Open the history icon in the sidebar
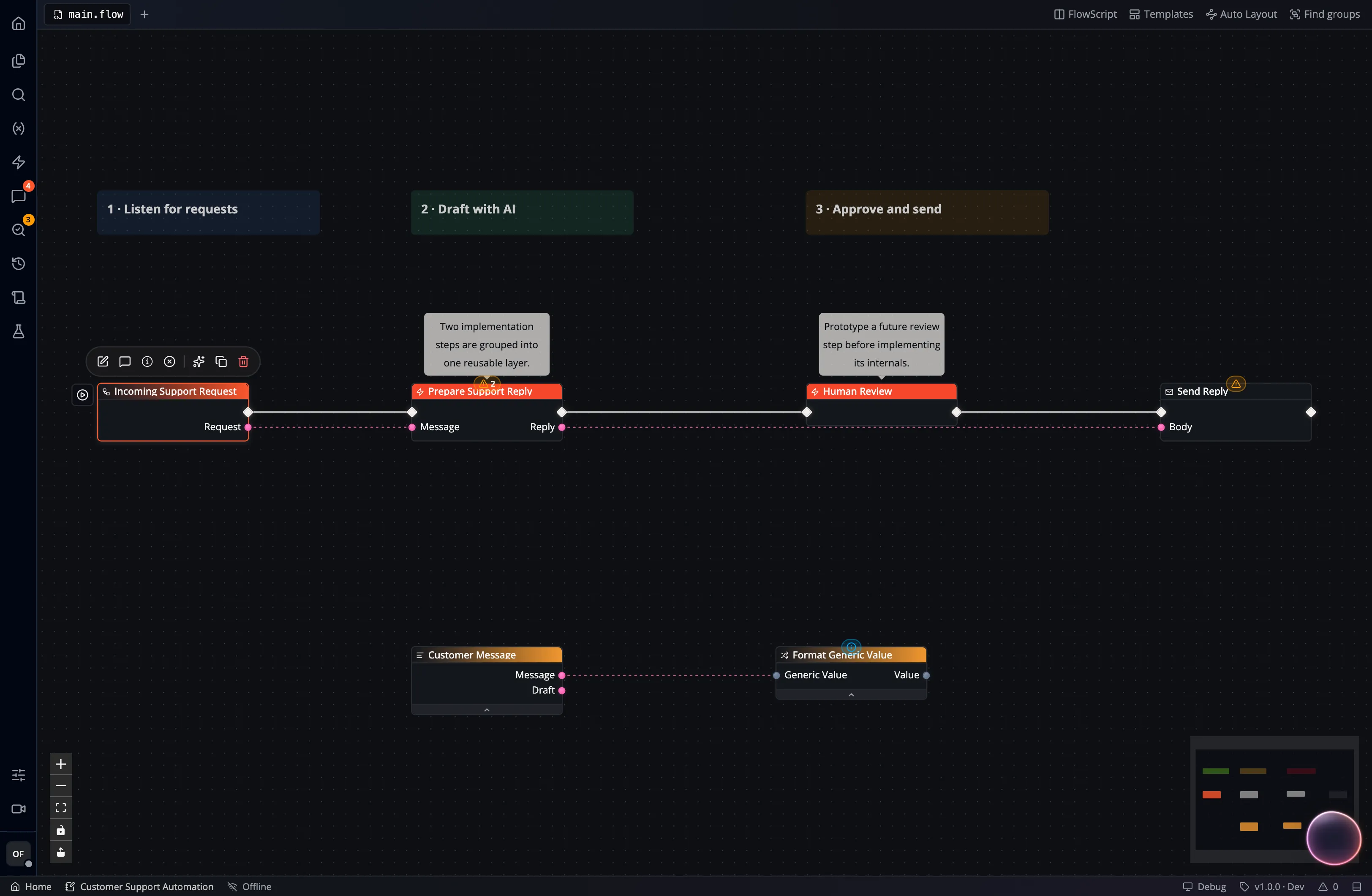Screen dimensions: 1372x896 (19, 264)
